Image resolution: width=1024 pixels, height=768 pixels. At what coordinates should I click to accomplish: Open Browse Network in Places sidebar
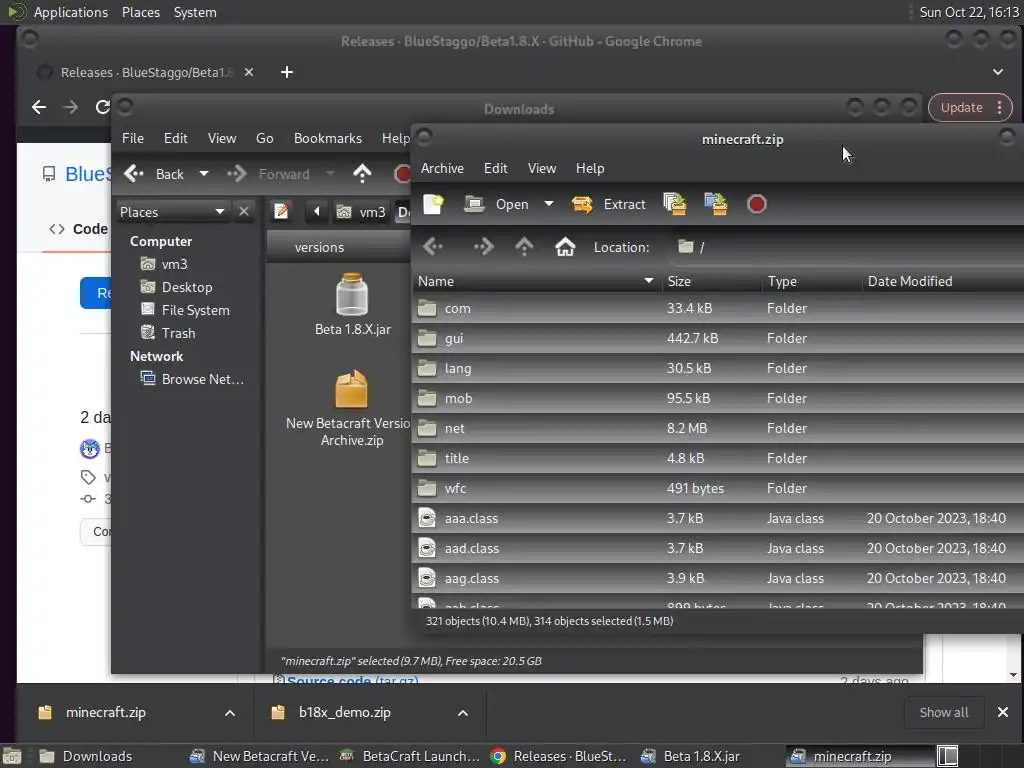pyautogui.click(x=193, y=379)
